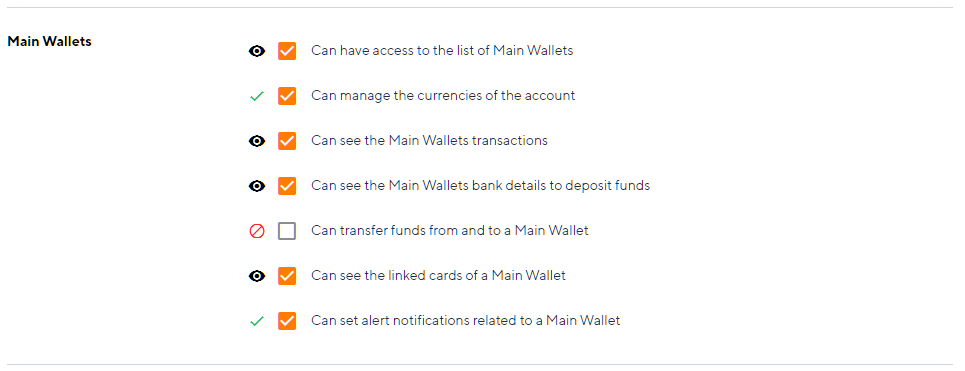Image resolution: width=965 pixels, height=371 pixels.
Task: Click the eye icon beside Main Wallets list access
Action: pyautogui.click(x=257, y=51)
